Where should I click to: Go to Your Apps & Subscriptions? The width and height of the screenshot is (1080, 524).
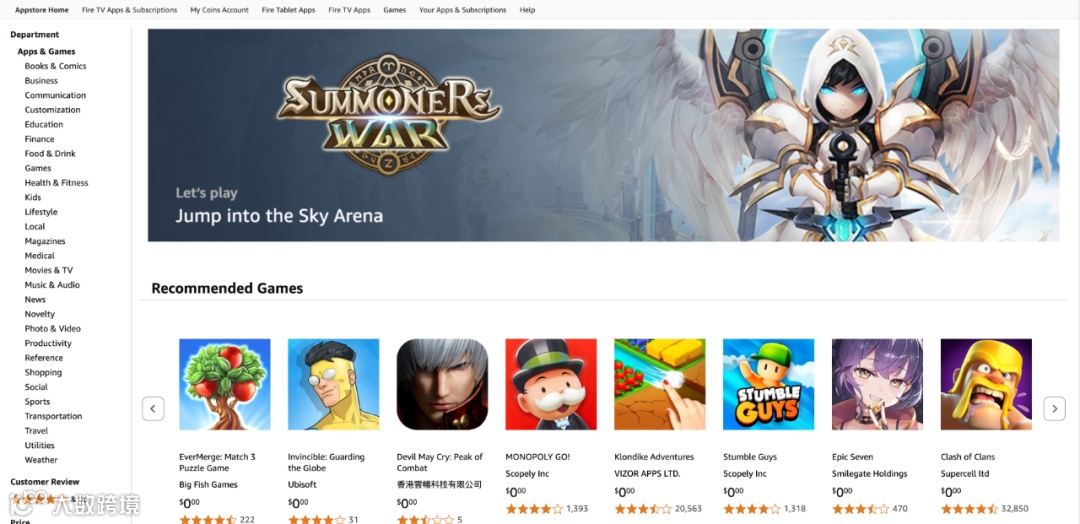click(463, 10)
